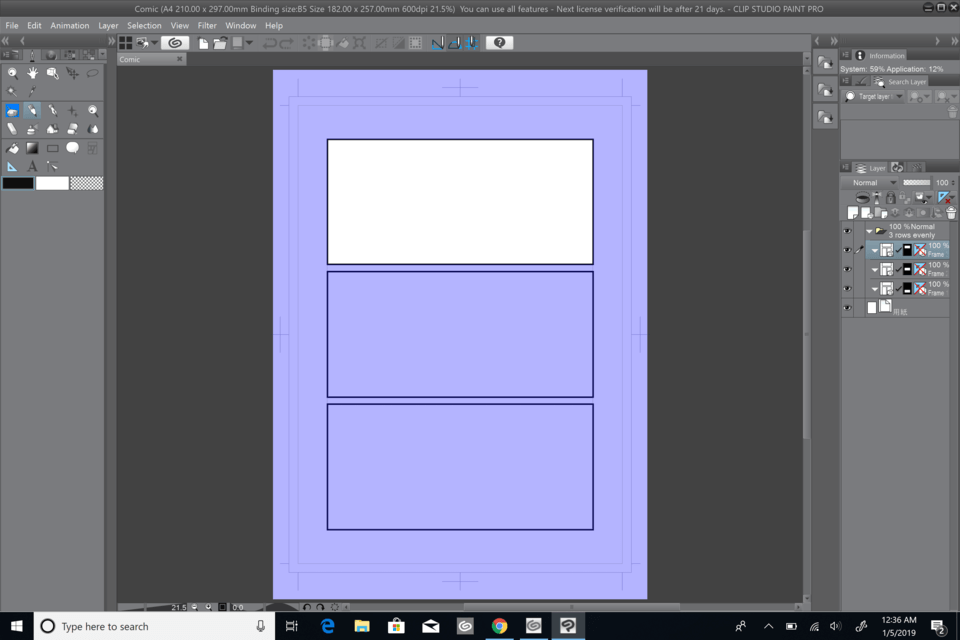The image size is (960, 640).
Task: Open the Clip Studio launcher icon
Action: [x=175, y=43]
